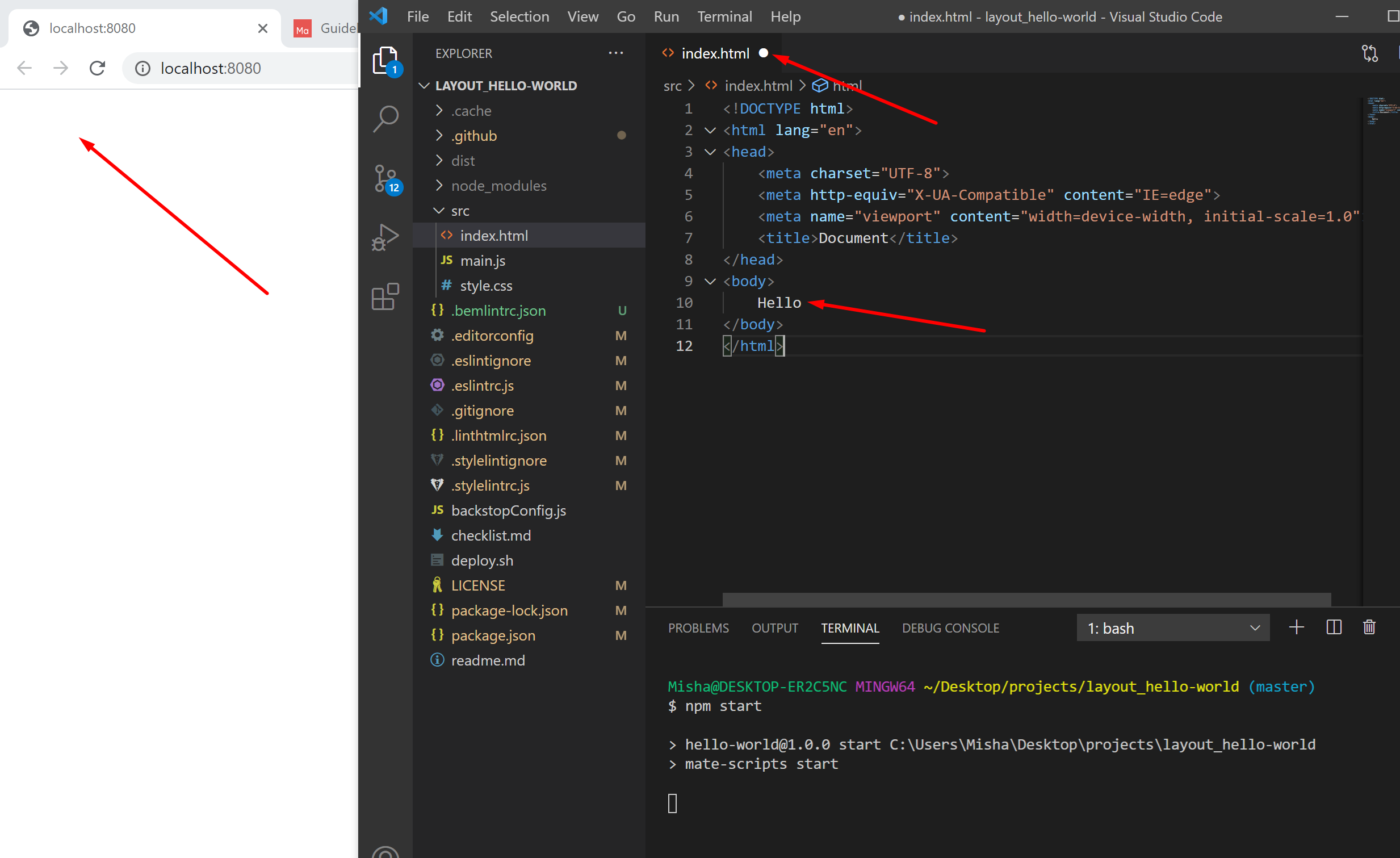Fold the body tag on line 9
The image size is (1400, 858).
coord(710,282)
